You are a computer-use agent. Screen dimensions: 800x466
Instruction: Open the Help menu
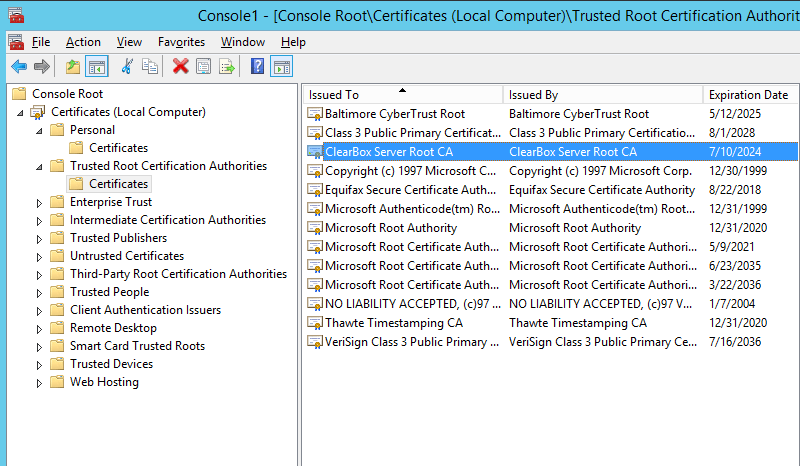(293, 42)
